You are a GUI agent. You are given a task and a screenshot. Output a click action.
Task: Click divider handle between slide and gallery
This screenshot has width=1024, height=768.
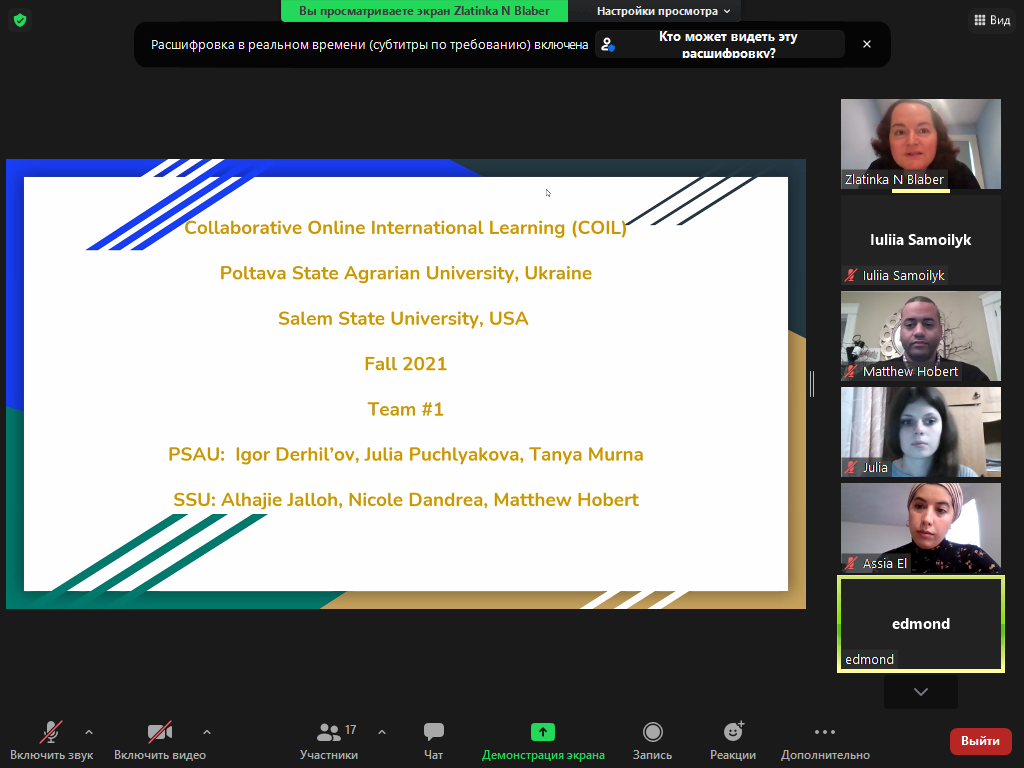pyautogui.click(x=811, y=384)
